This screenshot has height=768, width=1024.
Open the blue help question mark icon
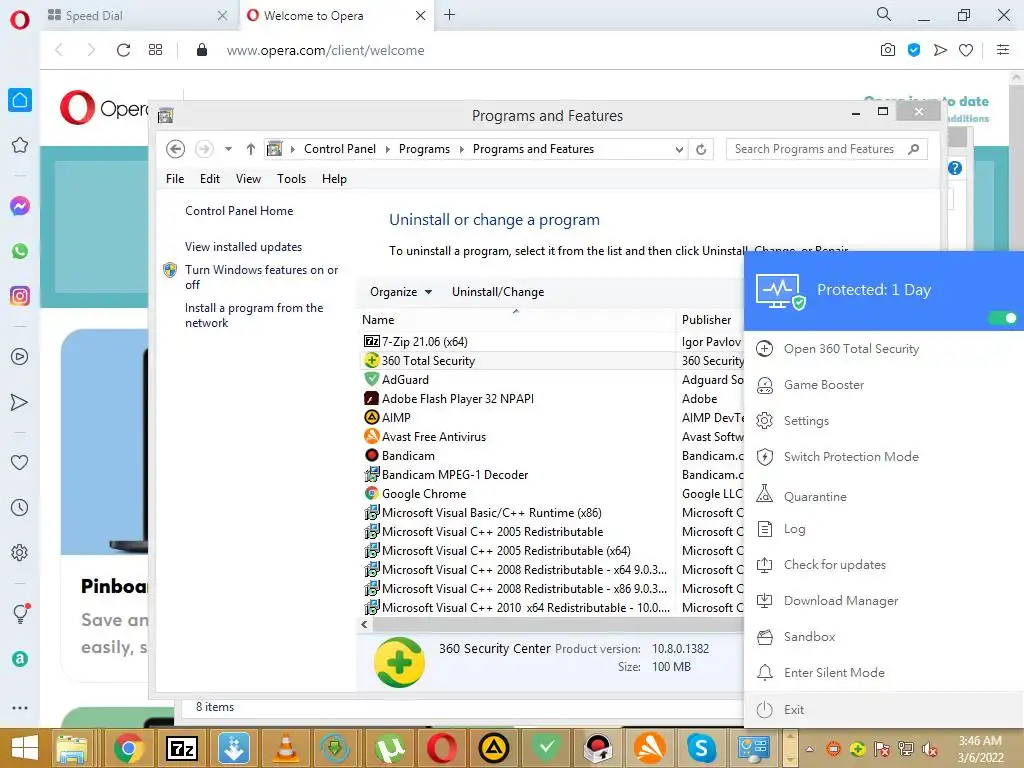click(x=955, y=168)
